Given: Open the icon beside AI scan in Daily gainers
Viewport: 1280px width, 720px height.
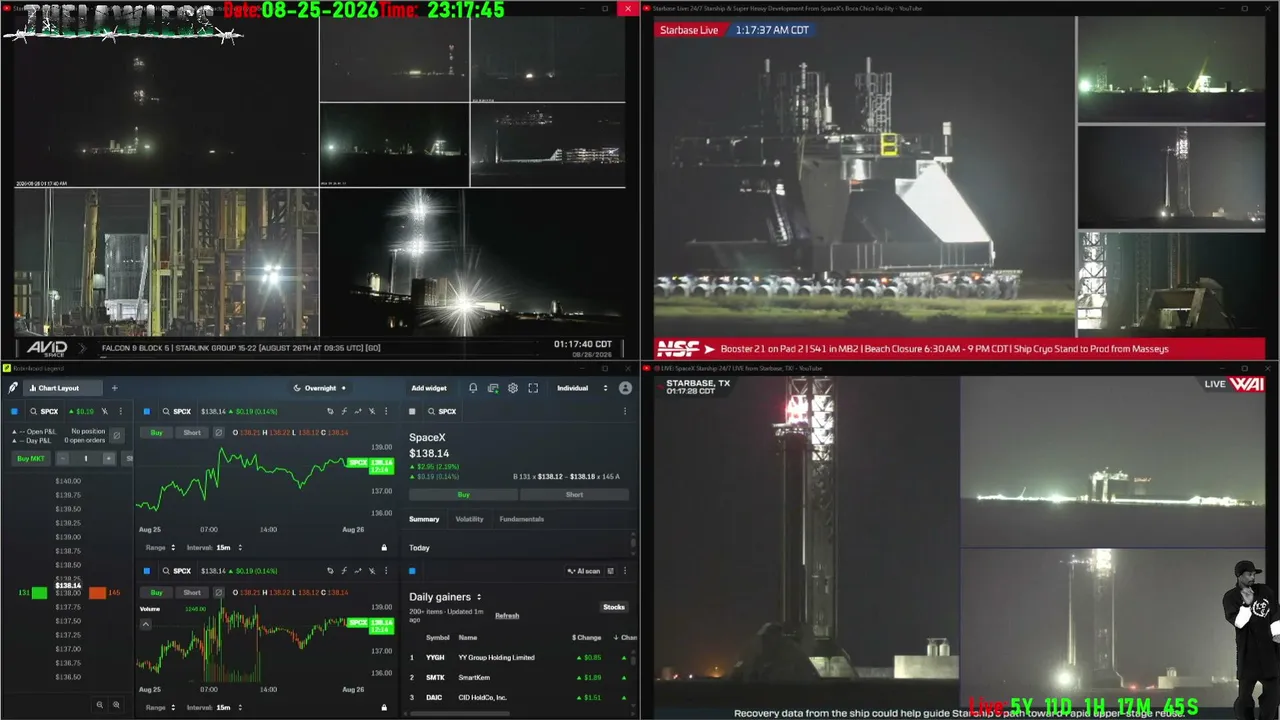Looking at the screenshot, I should point(610,571).
